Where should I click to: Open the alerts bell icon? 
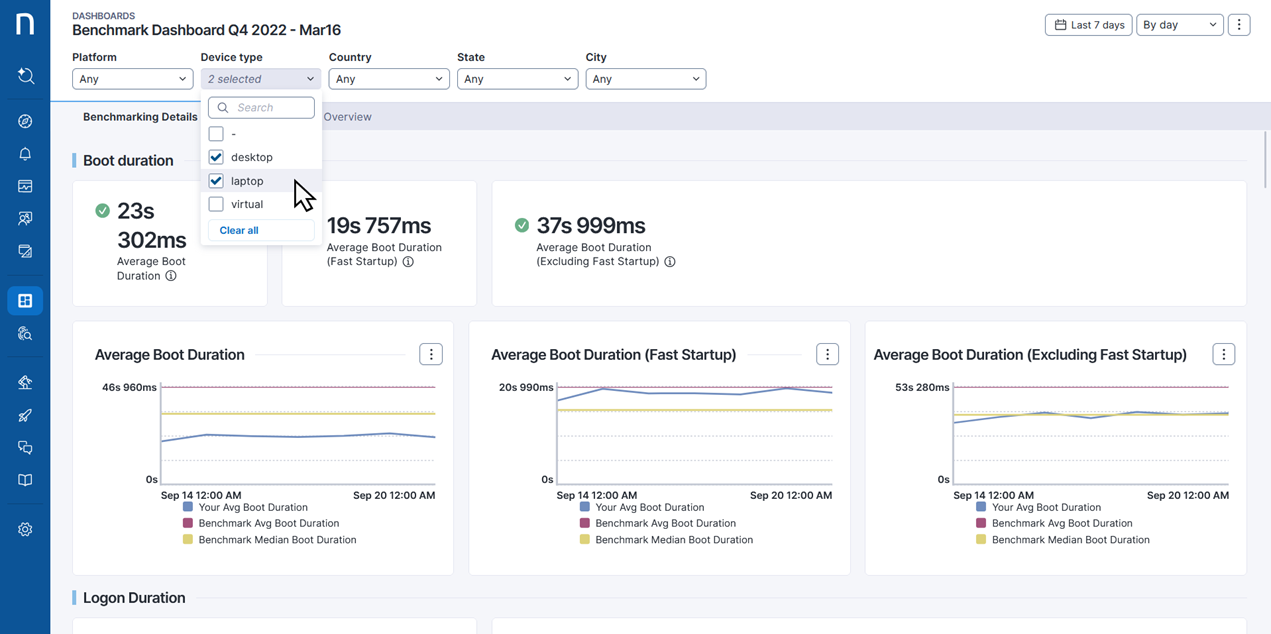point(25,154)
